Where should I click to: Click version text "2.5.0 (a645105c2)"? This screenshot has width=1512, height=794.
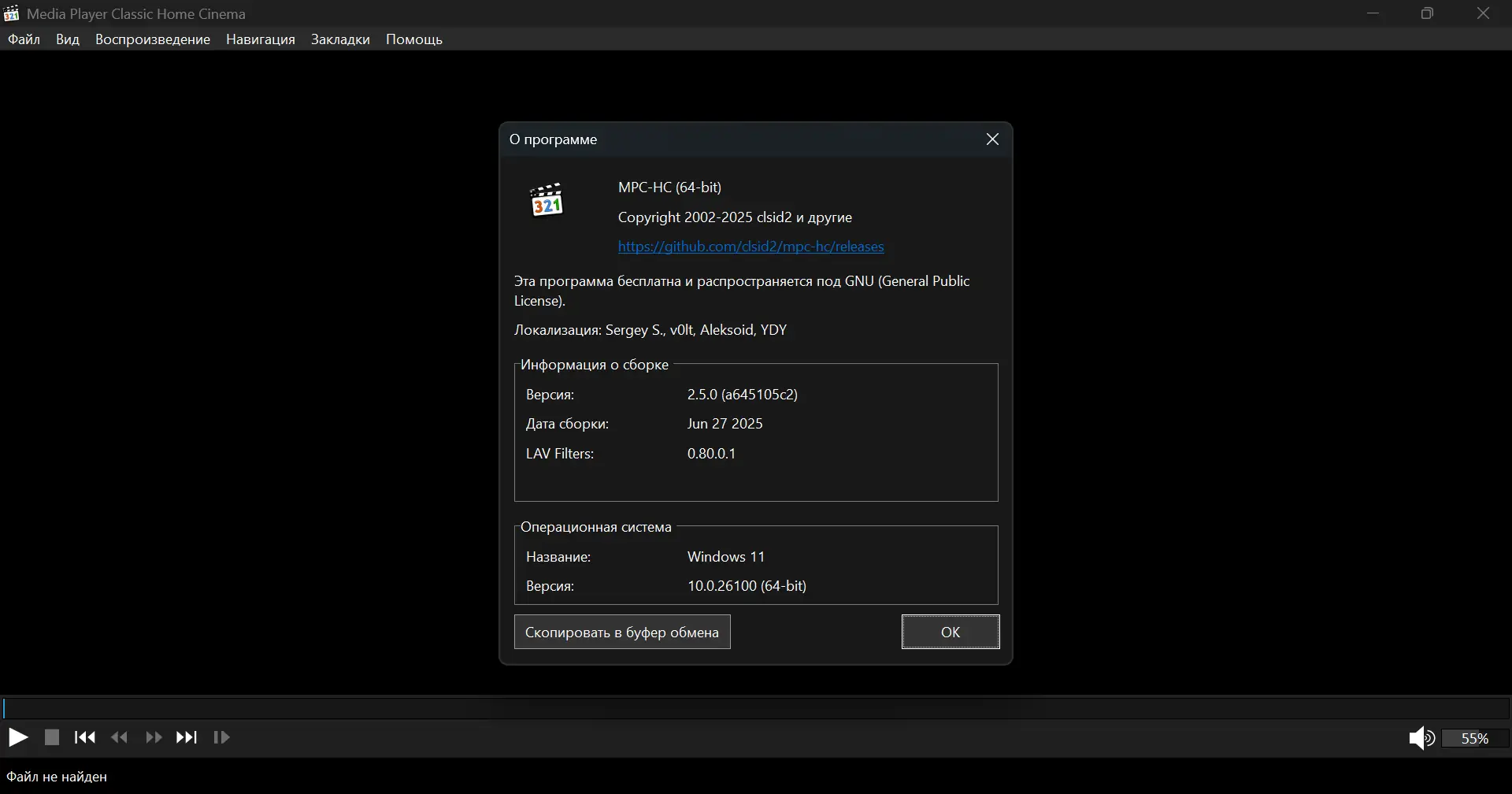(x=743, y=395)
